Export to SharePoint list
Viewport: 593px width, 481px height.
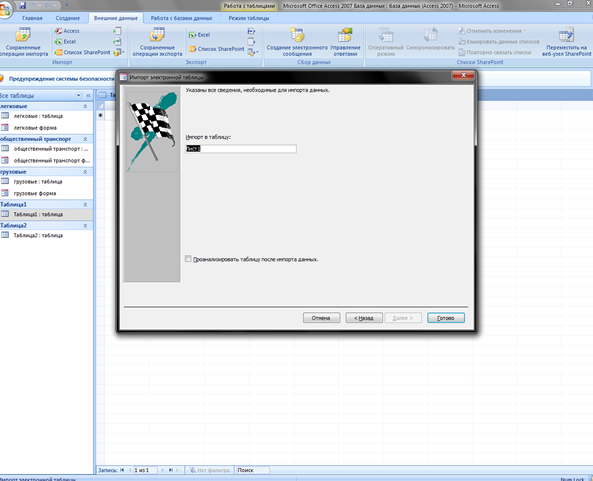coord(217,49)
